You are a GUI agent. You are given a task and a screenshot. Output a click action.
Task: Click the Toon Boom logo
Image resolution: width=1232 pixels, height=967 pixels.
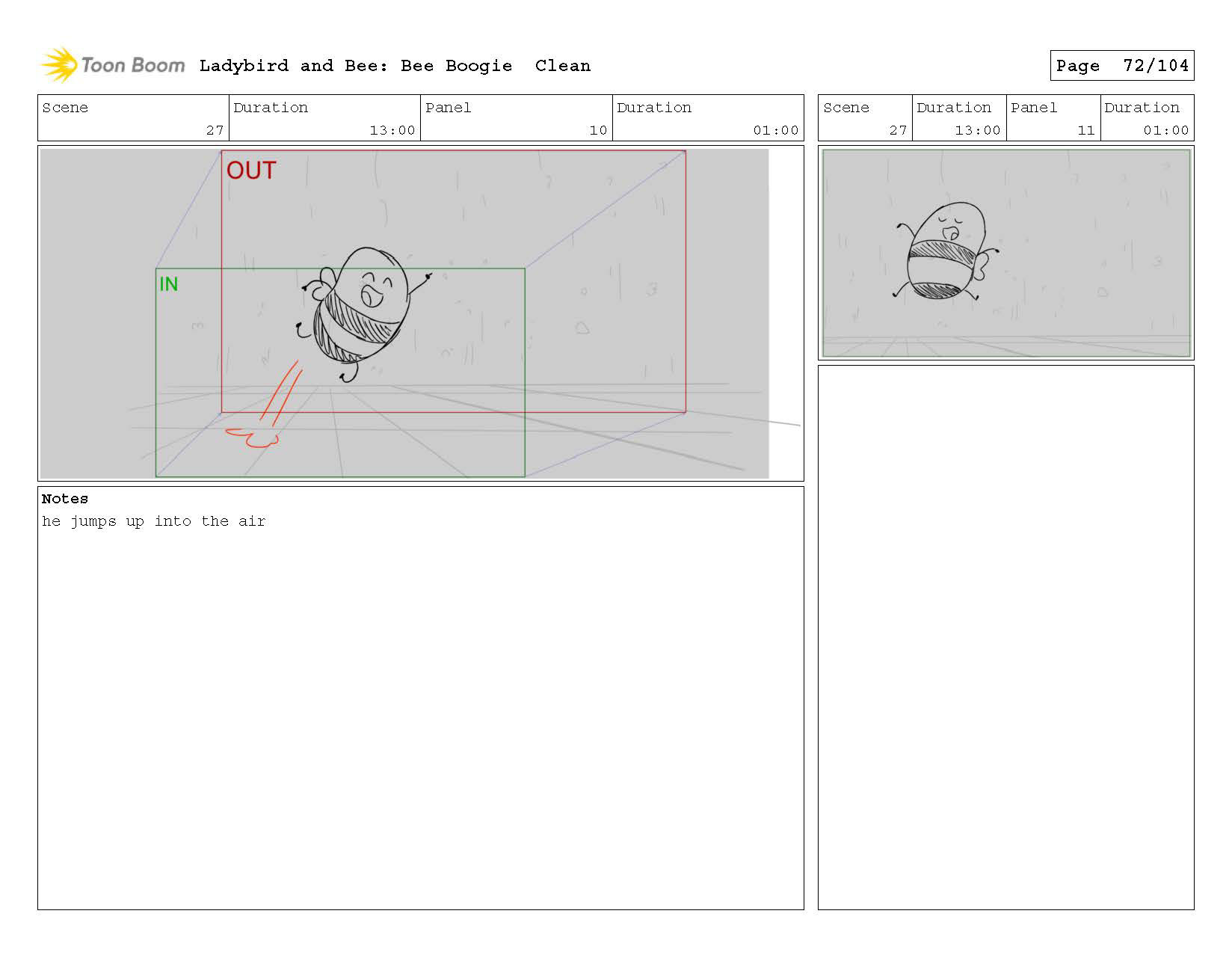[112, 65]
